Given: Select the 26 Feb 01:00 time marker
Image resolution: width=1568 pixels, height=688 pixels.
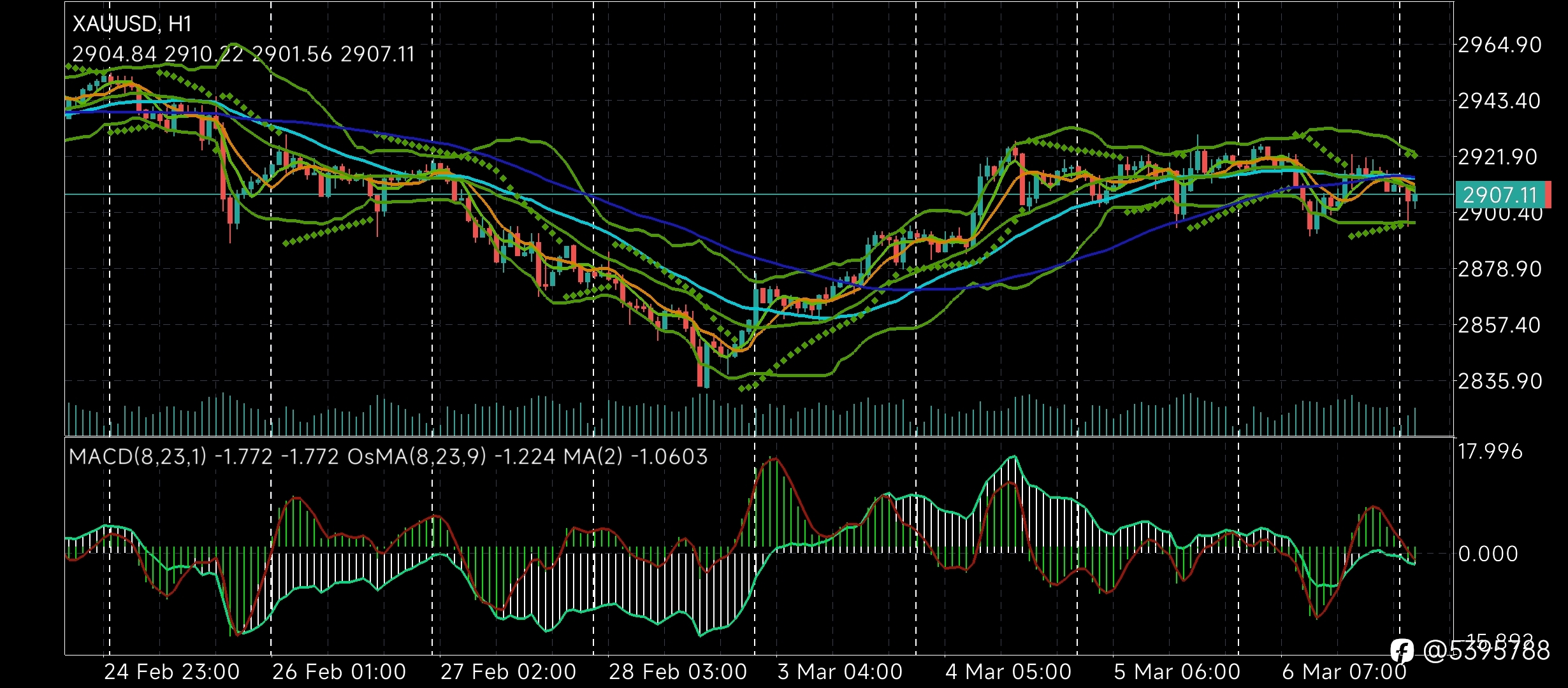Looking at the screenshot, I should (x=339, y=672).
